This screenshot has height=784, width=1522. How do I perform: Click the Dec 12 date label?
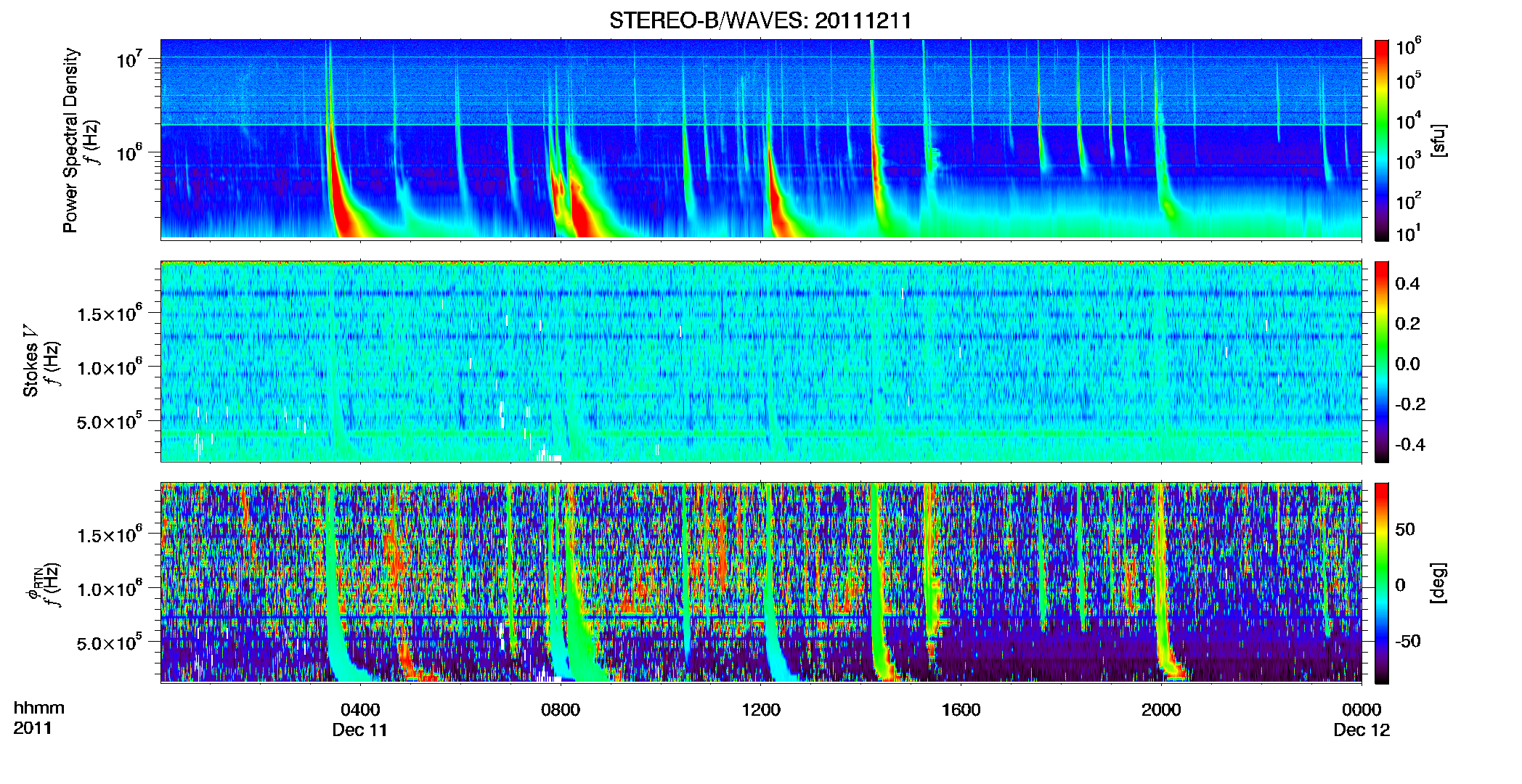1362,730
